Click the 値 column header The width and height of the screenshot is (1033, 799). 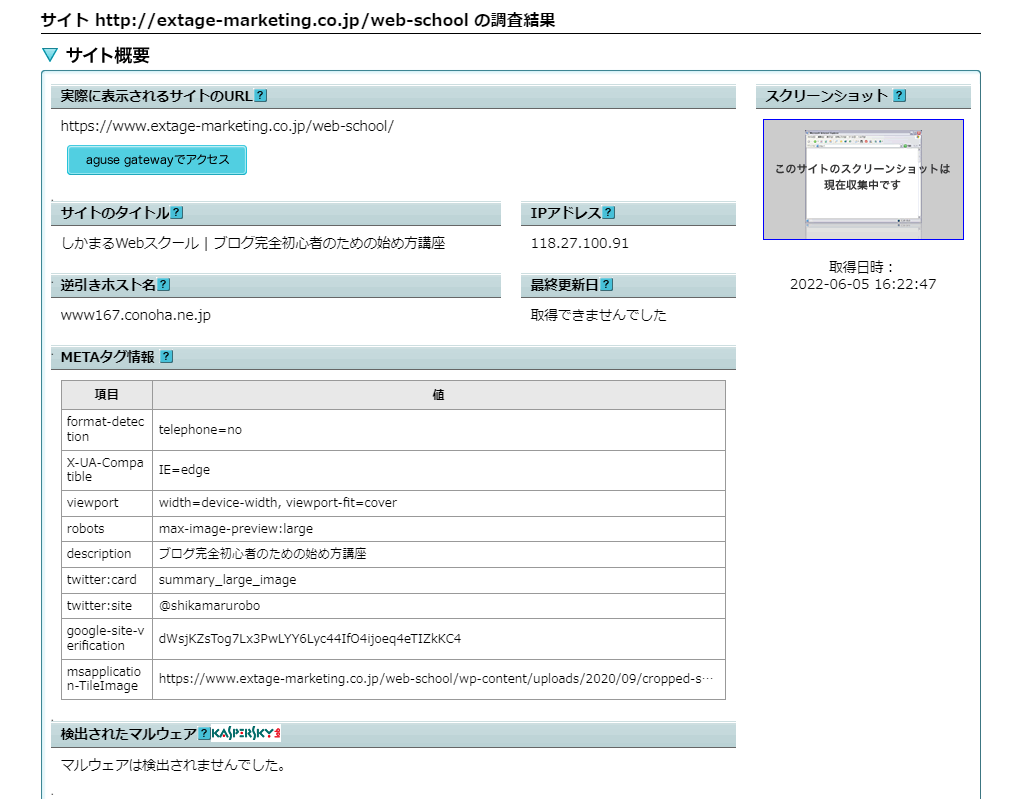pyautogui.click(x=439, y=395)
